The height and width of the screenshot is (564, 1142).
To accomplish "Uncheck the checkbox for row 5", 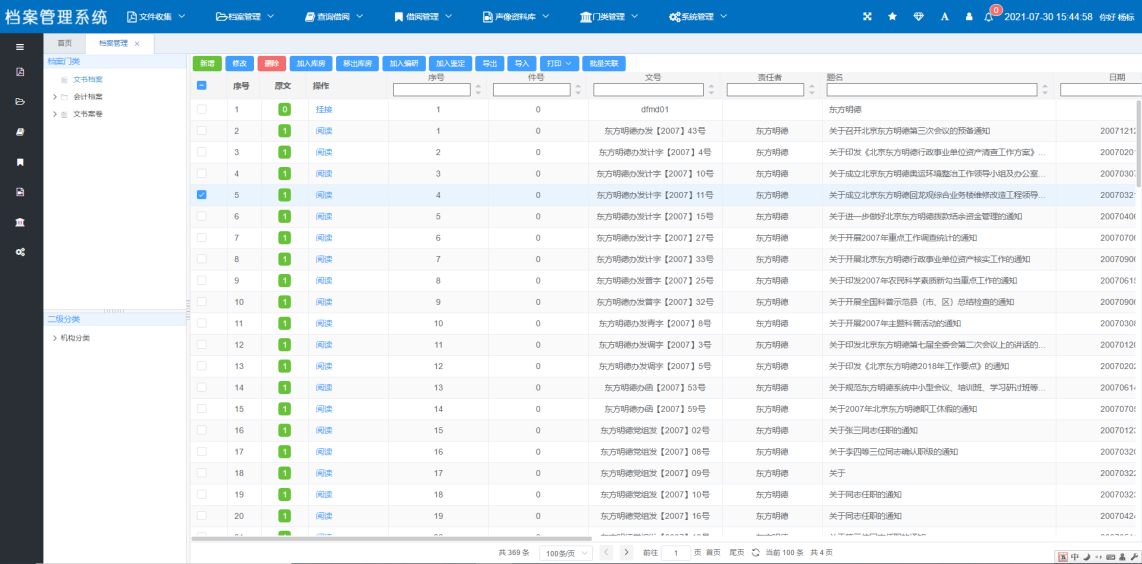I will coord(202,195).
